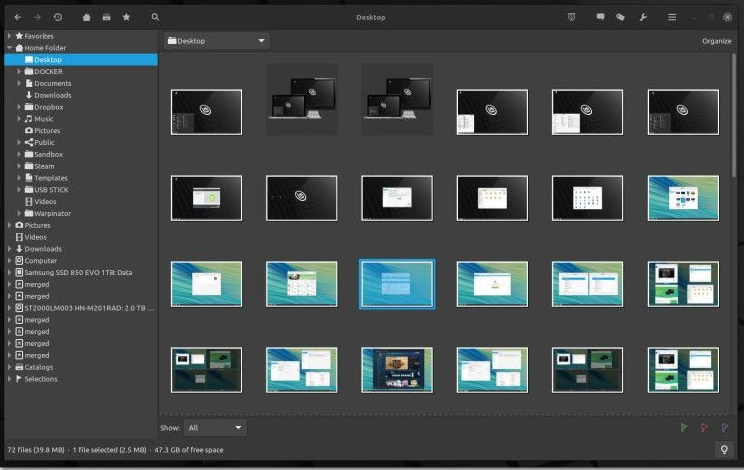Open the tags icon in header
This screenshot has height=470, width=744.
(620, 17)
